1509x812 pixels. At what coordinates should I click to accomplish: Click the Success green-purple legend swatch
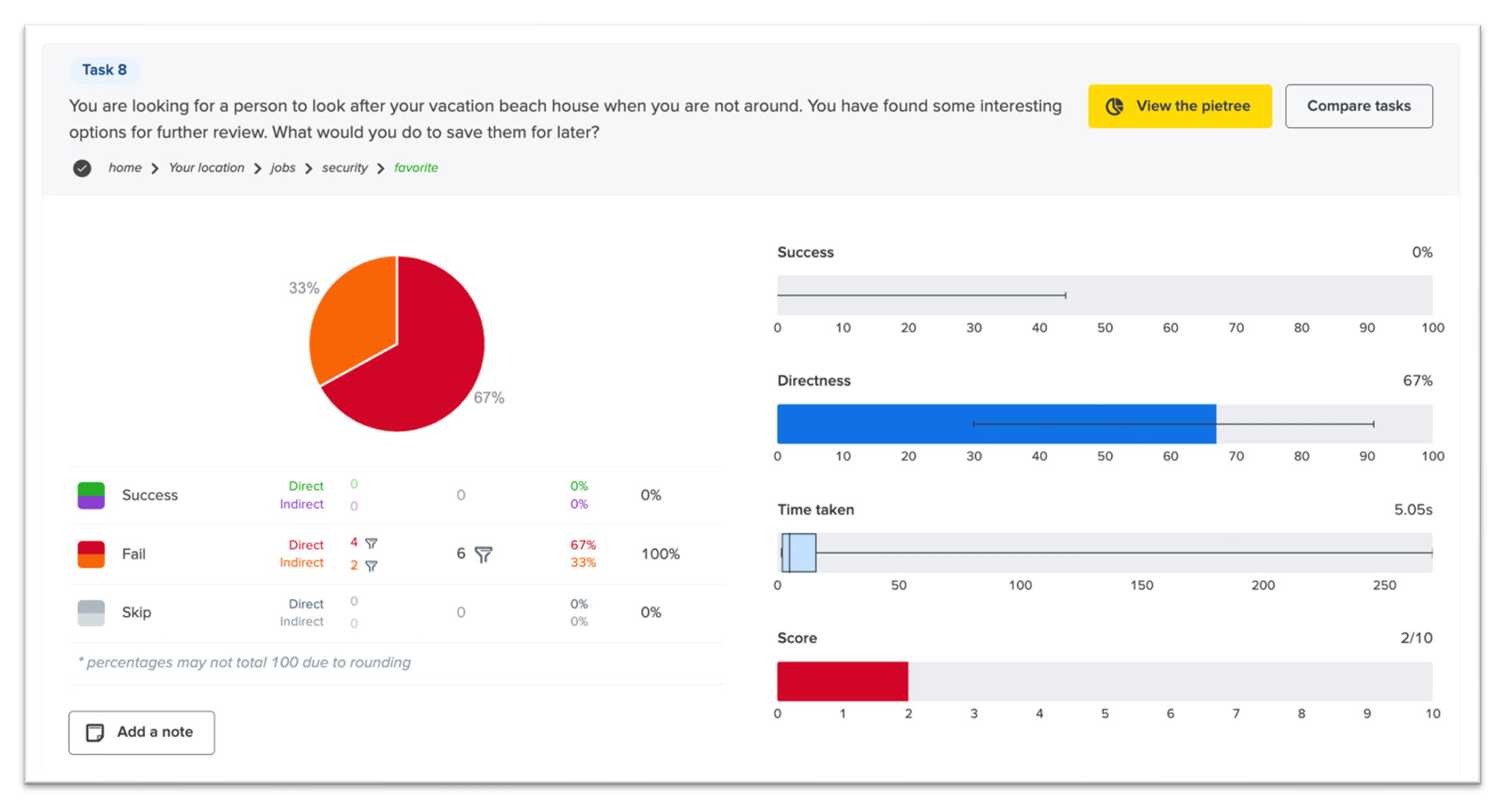click(91, 495)
